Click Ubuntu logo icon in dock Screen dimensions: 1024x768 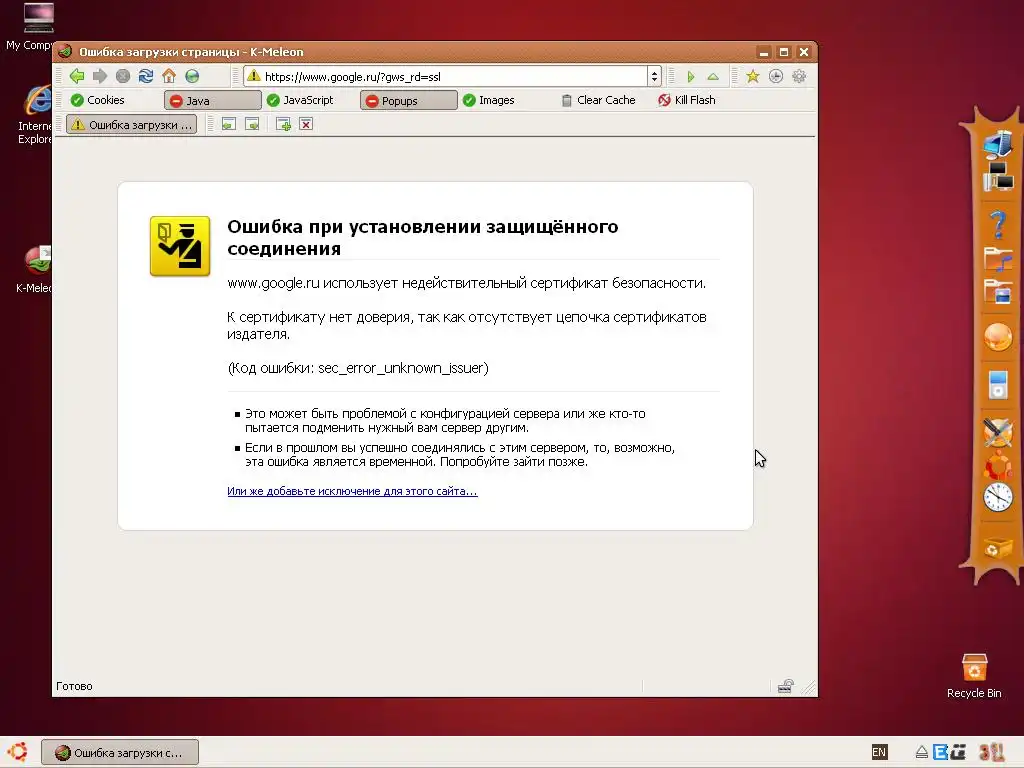point(998,465)
